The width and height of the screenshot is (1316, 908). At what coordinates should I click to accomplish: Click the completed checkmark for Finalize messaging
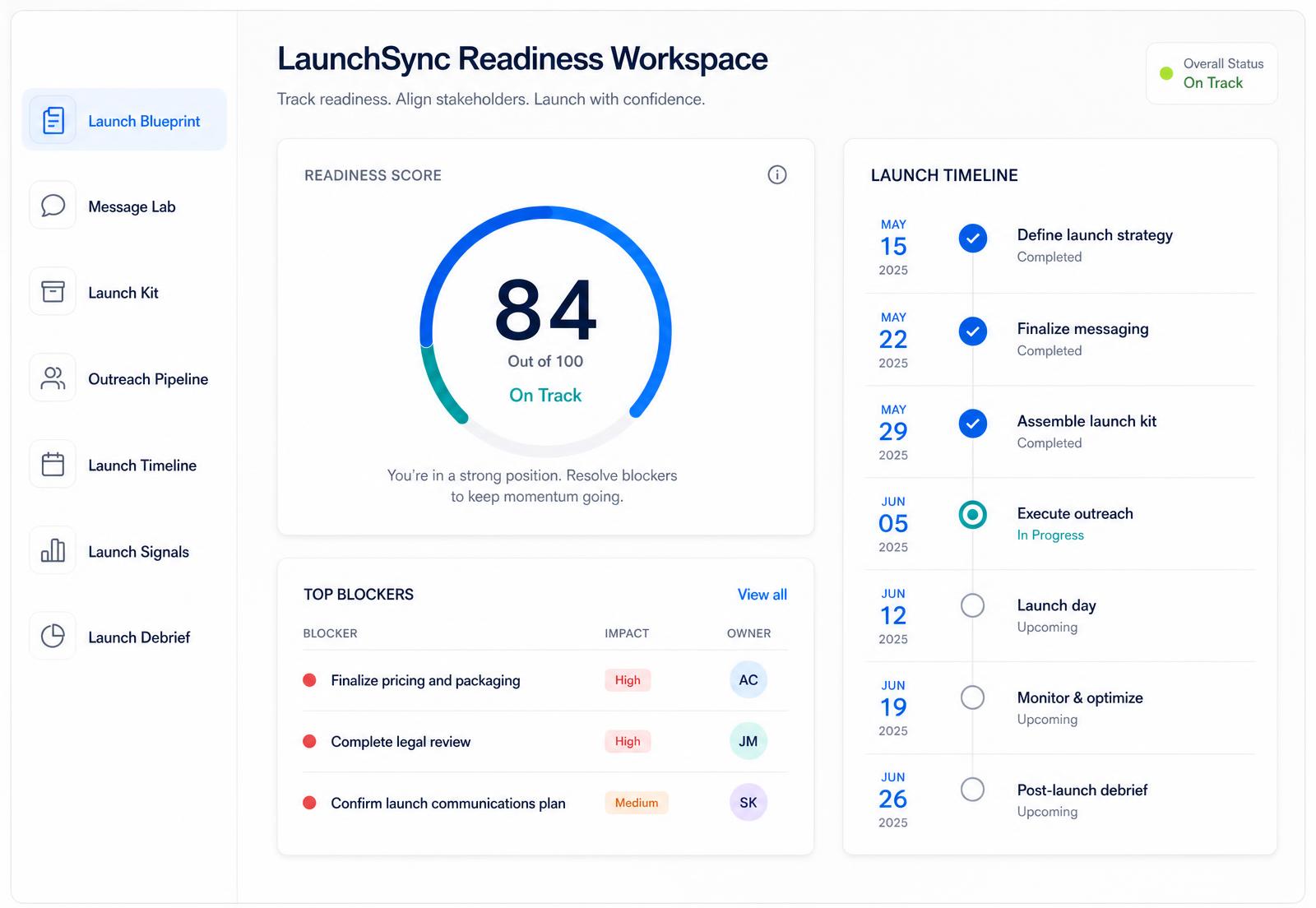click(973, 331)
